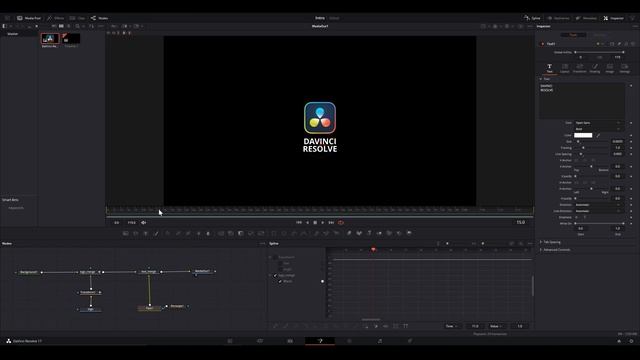
Task: Toggle the Keyframes panel button
Action: (558, 18)
